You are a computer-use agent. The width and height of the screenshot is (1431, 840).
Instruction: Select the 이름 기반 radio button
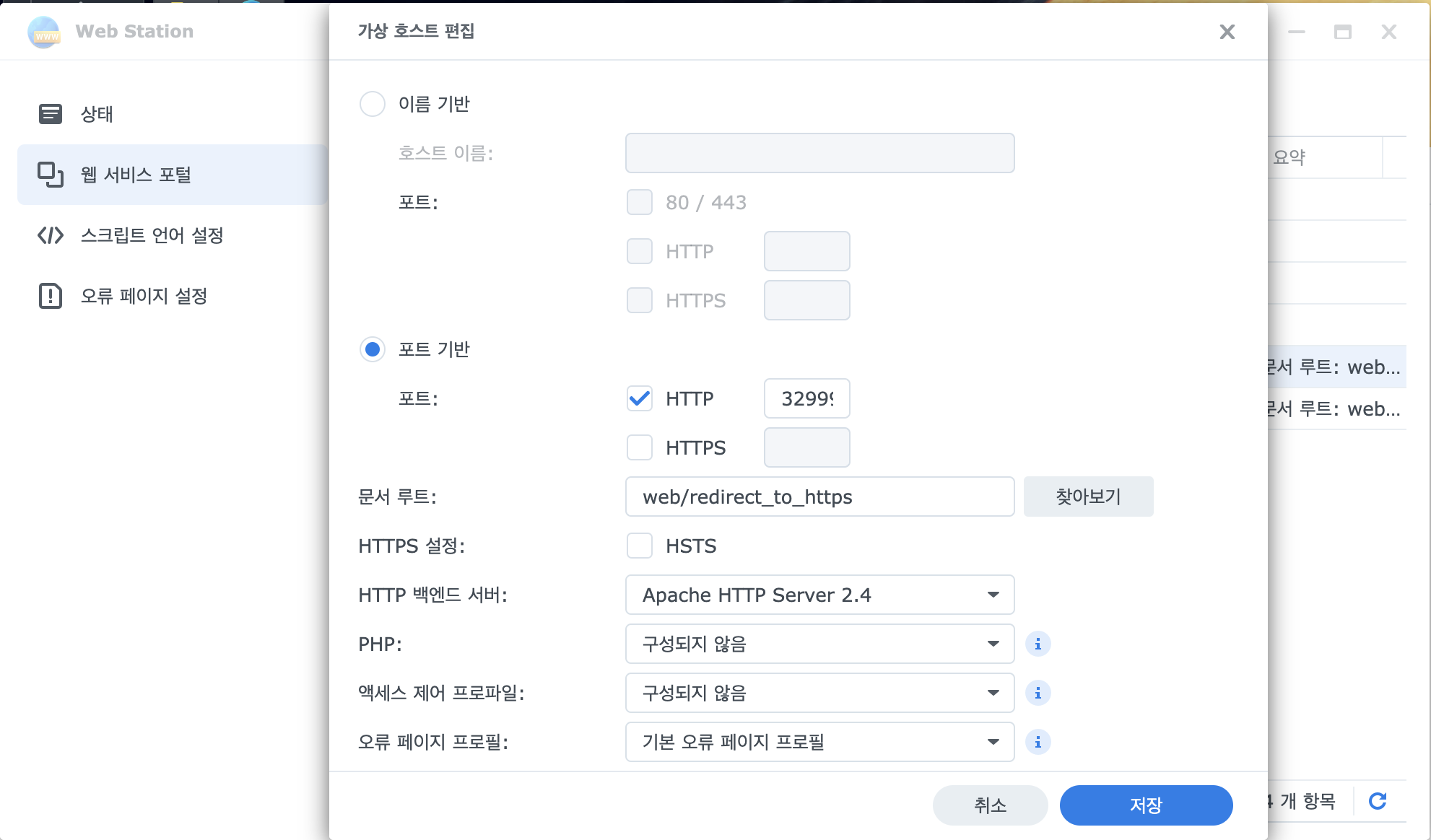click(373, 104)
